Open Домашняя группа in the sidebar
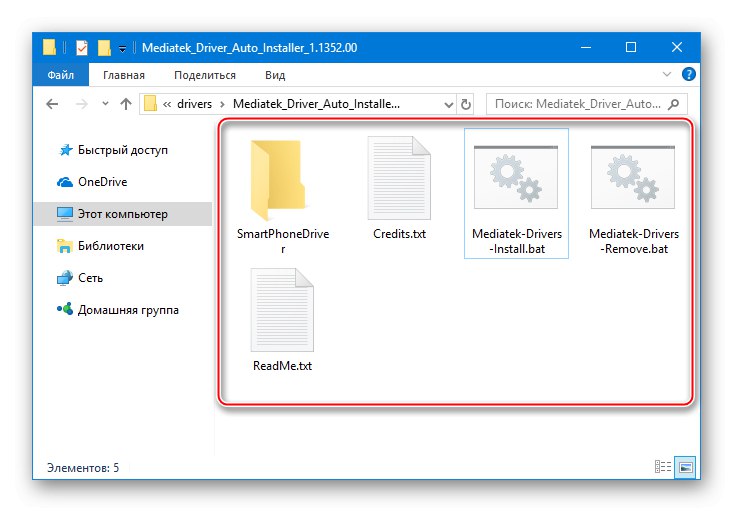Viewport: 733px width, 512px height. coord(118,310)
